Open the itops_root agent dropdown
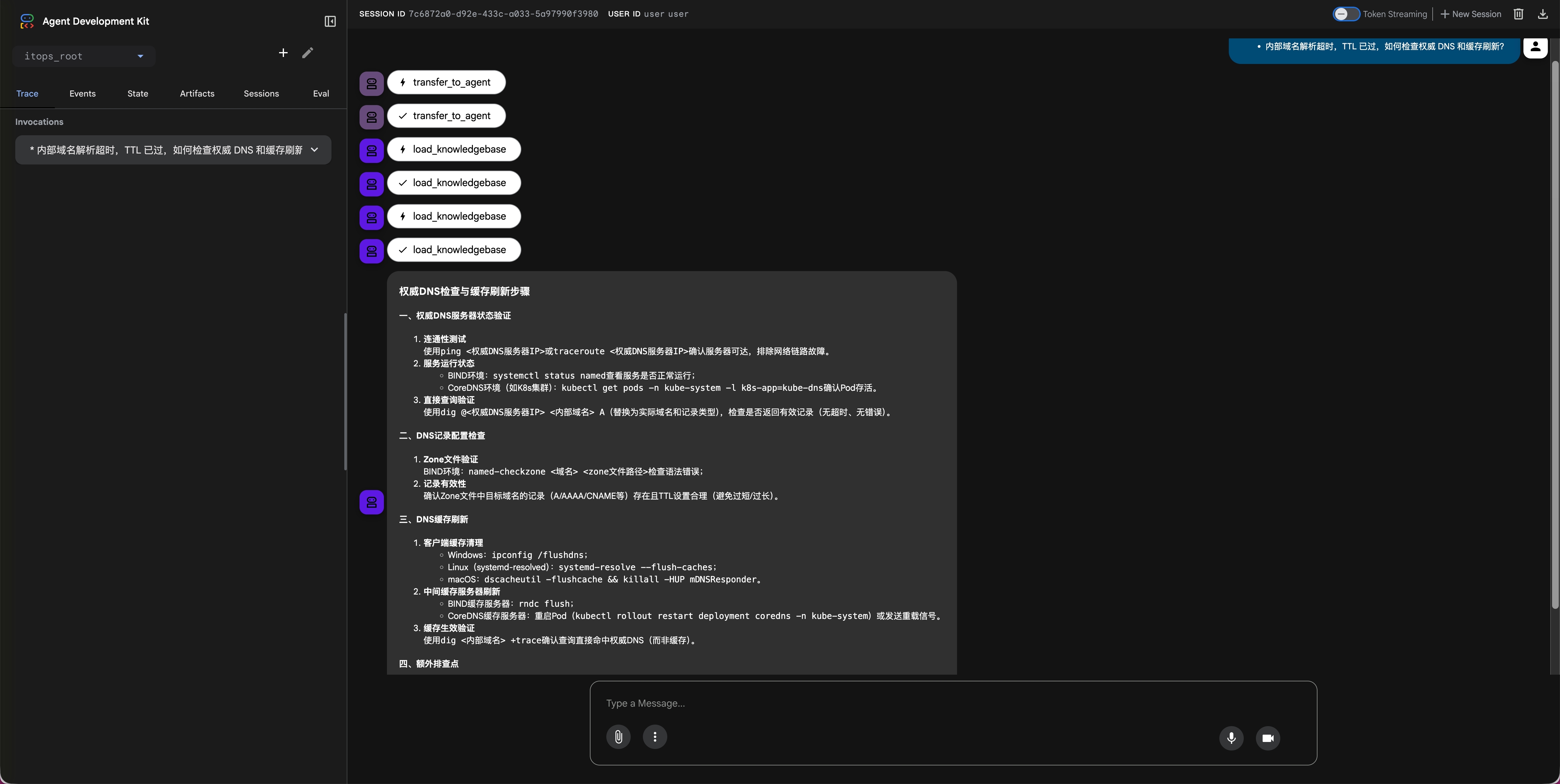Viewport: 1560px width, 784px height. (83, 56)
